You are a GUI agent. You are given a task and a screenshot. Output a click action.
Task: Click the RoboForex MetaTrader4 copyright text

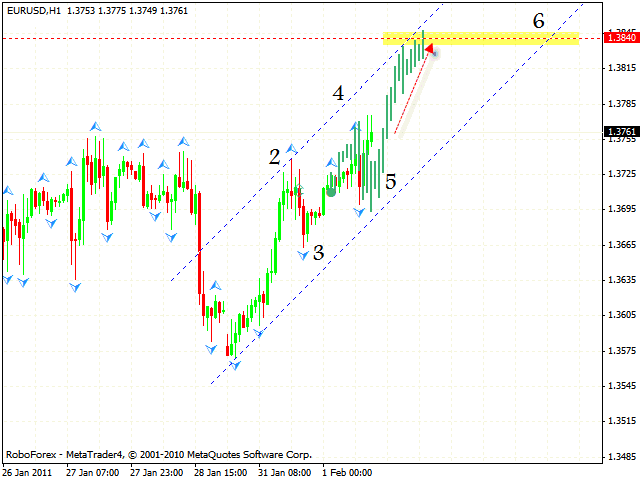coord(159,454)
